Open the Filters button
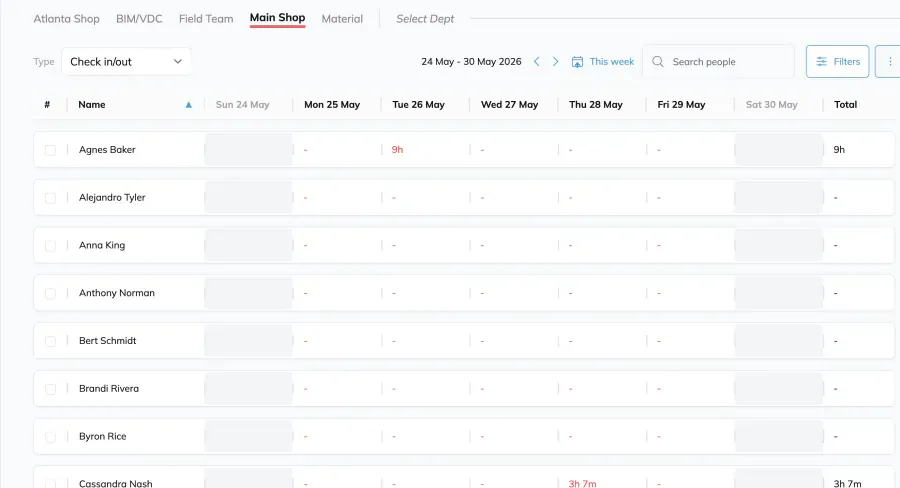The image size is (900, 488). coord(837,61)
